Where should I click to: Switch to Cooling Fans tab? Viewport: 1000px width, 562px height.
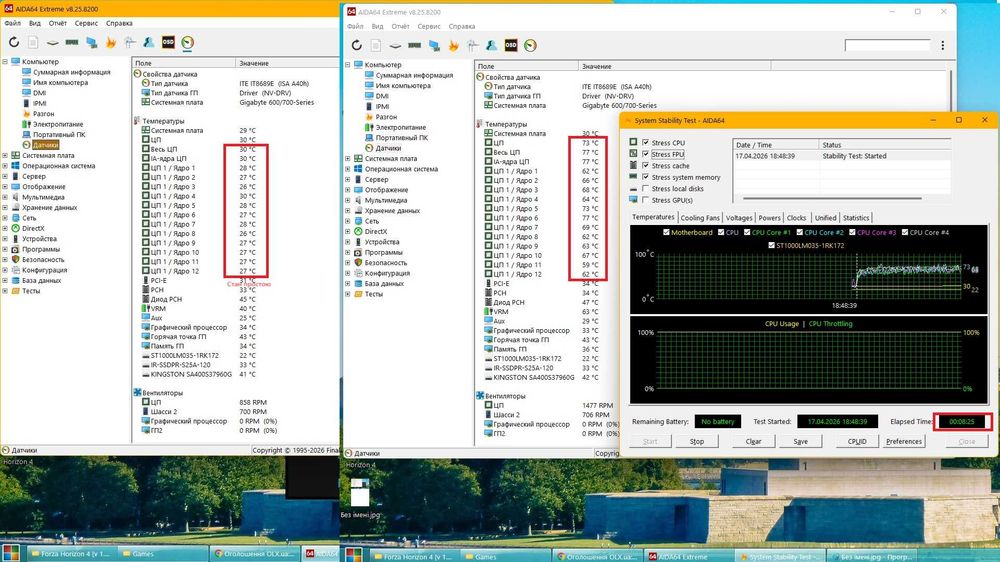(700, 218)
